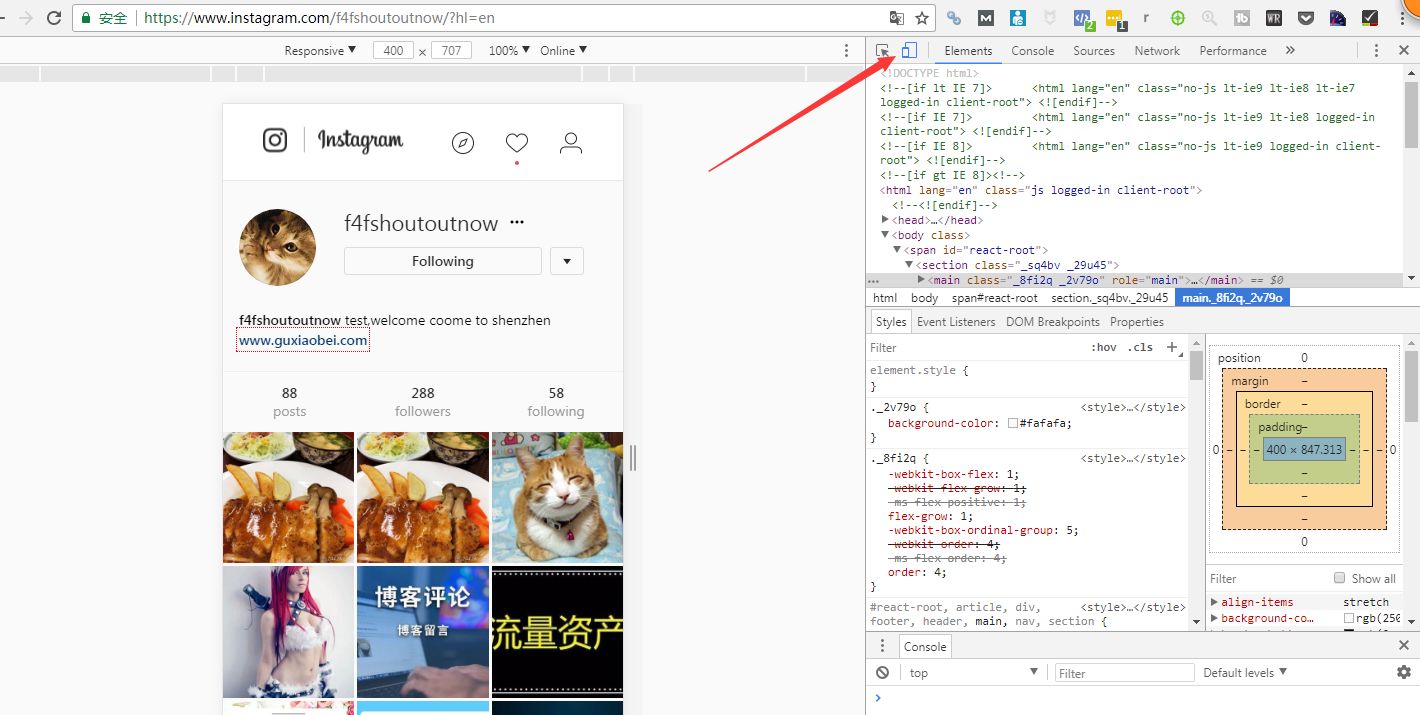Image resolution: width=1420 pixels, height=715 pixels.
Task: Open the Responsive device dropdown
Action: click(x=320, y=50)
